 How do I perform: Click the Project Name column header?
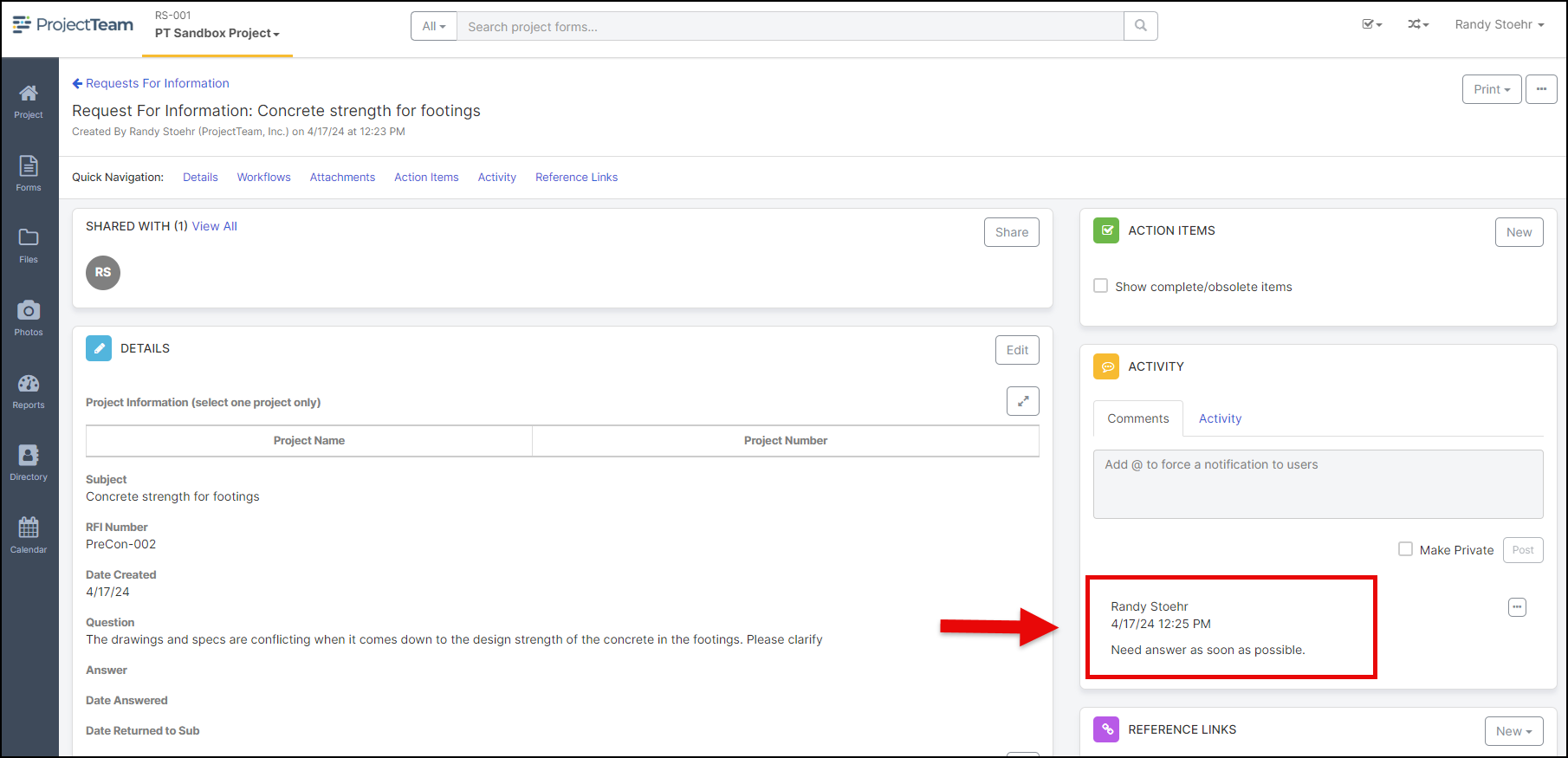(309, 440)
